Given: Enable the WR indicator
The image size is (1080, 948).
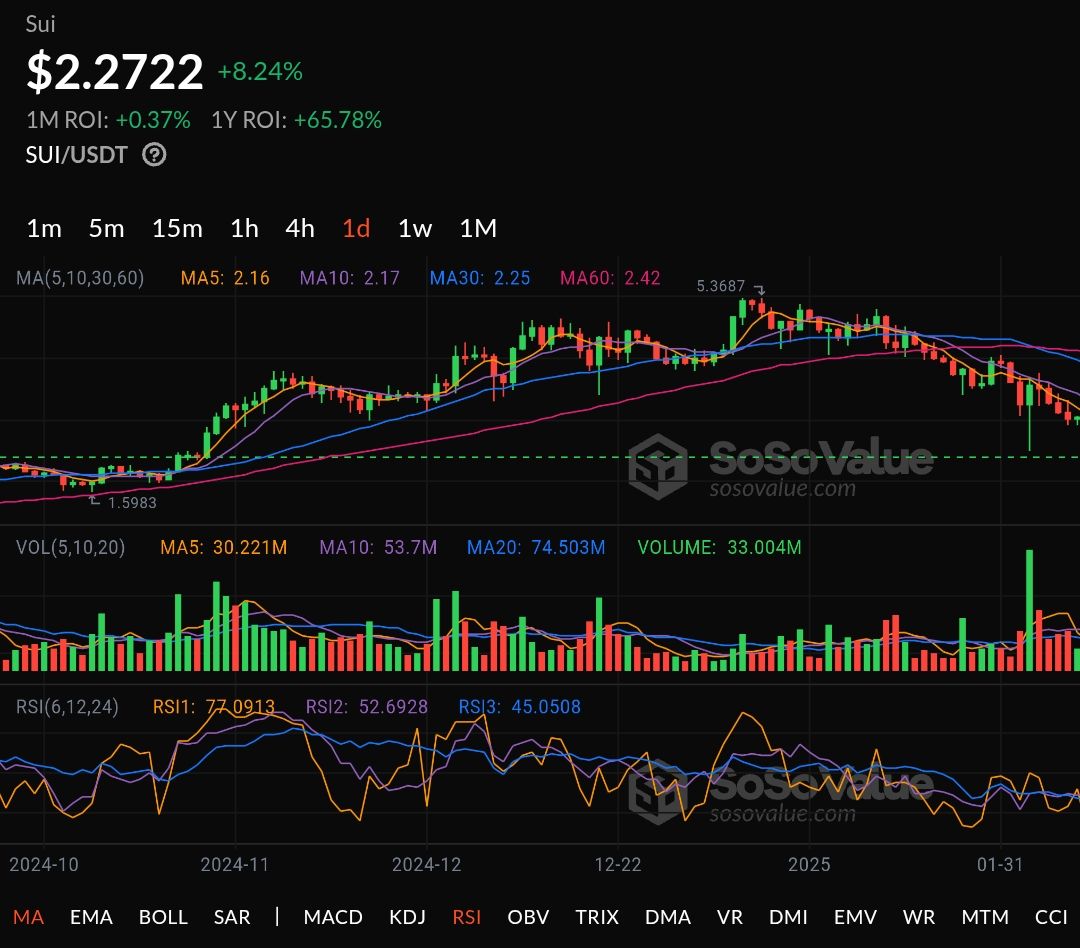Looking at the screenshot, I should pos(919,917).
